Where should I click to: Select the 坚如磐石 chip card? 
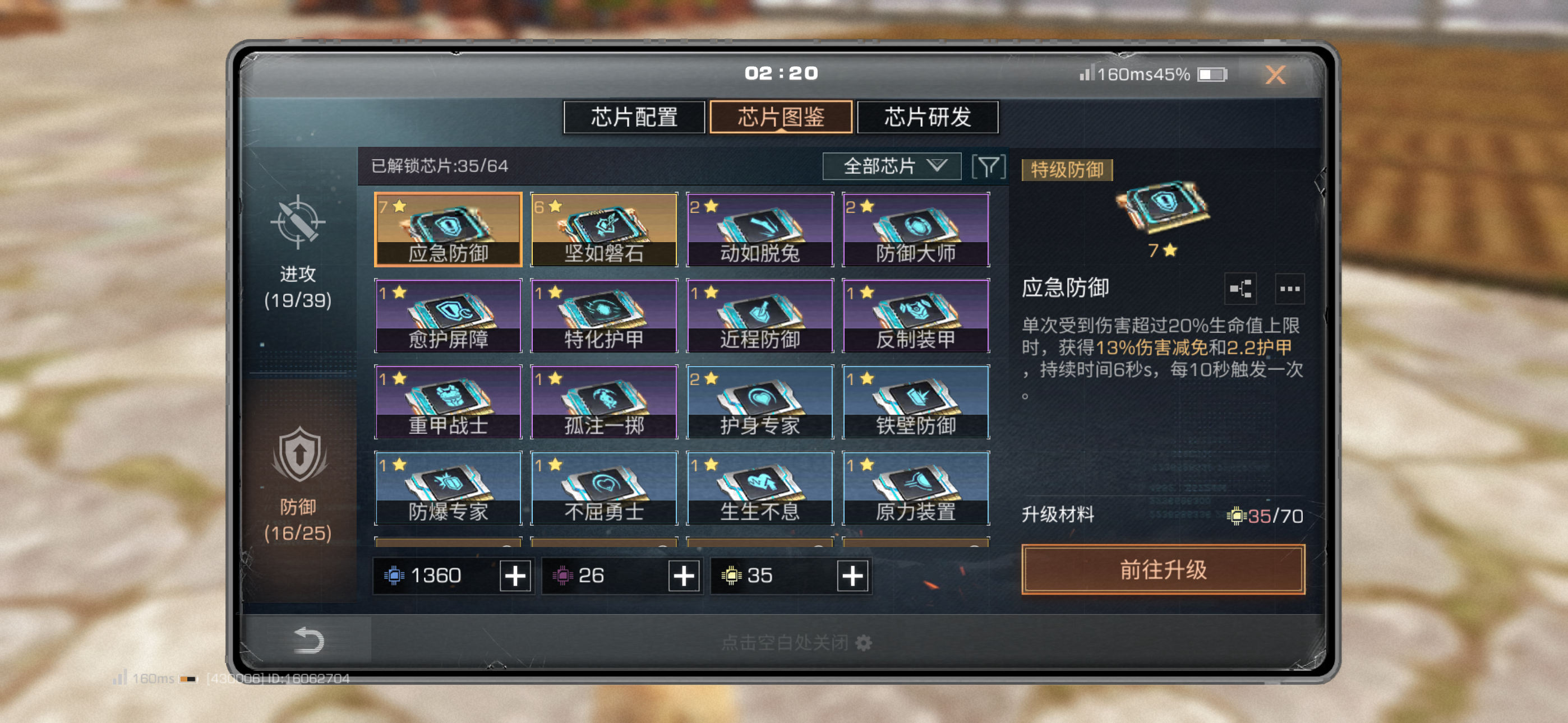click(x=604, y=229)
